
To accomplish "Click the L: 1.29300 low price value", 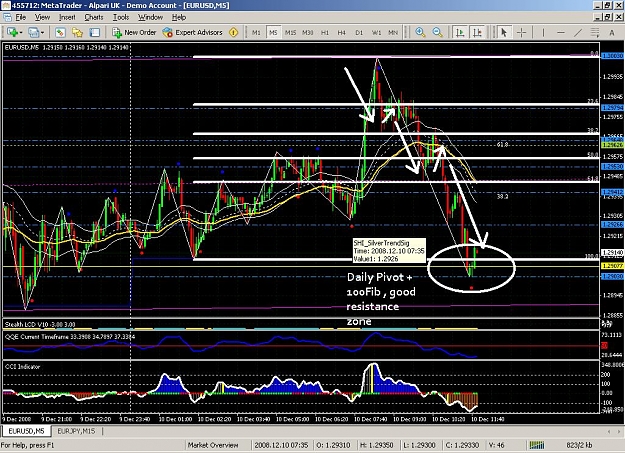I will coord(419,445).
